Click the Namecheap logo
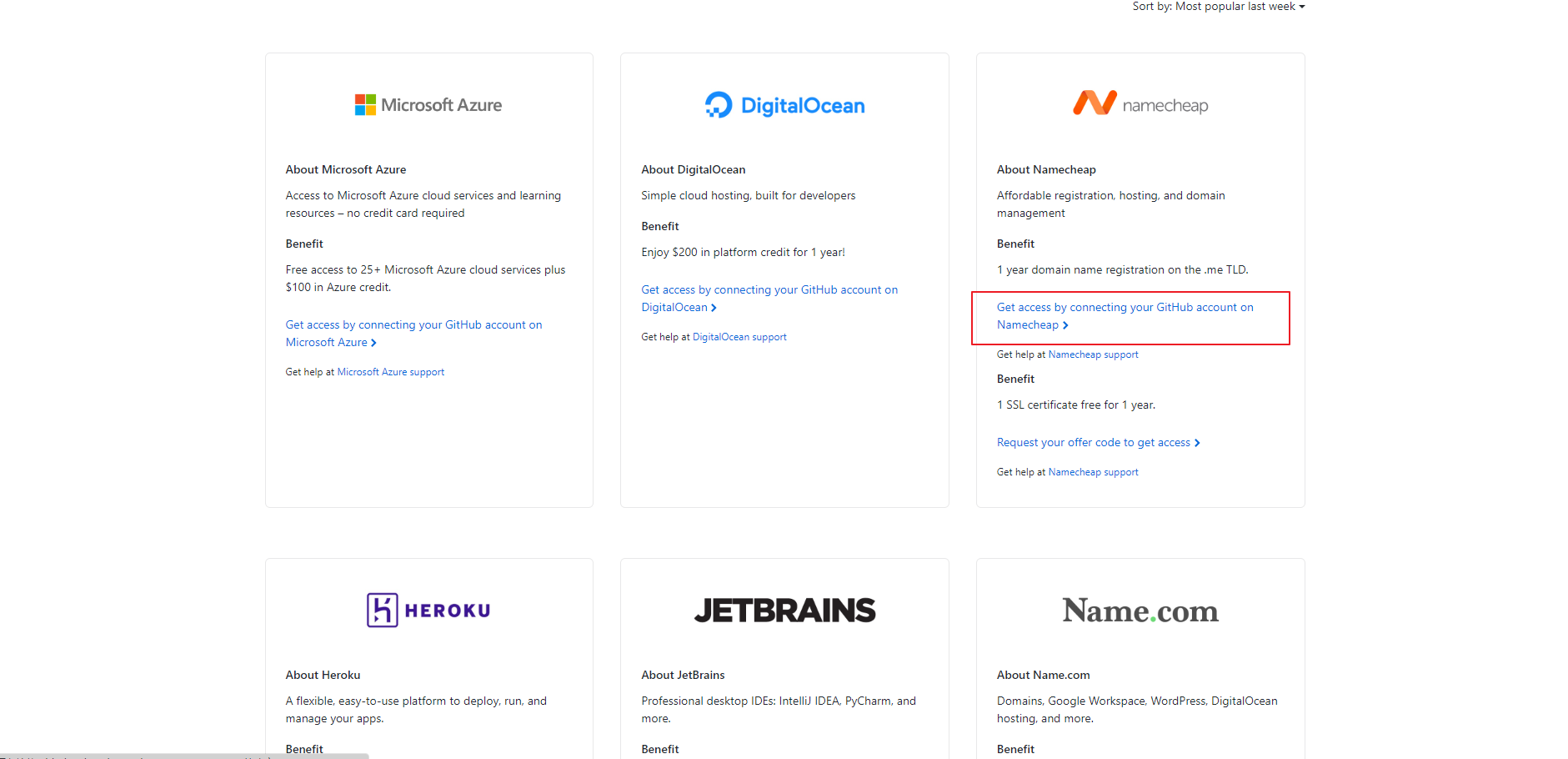Screen dimensions: 1568x759 [x=1140, y=103]
